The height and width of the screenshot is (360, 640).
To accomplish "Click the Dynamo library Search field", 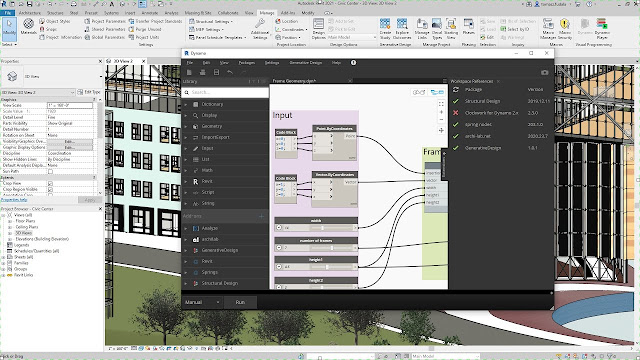I will click(x=225, y=92).
